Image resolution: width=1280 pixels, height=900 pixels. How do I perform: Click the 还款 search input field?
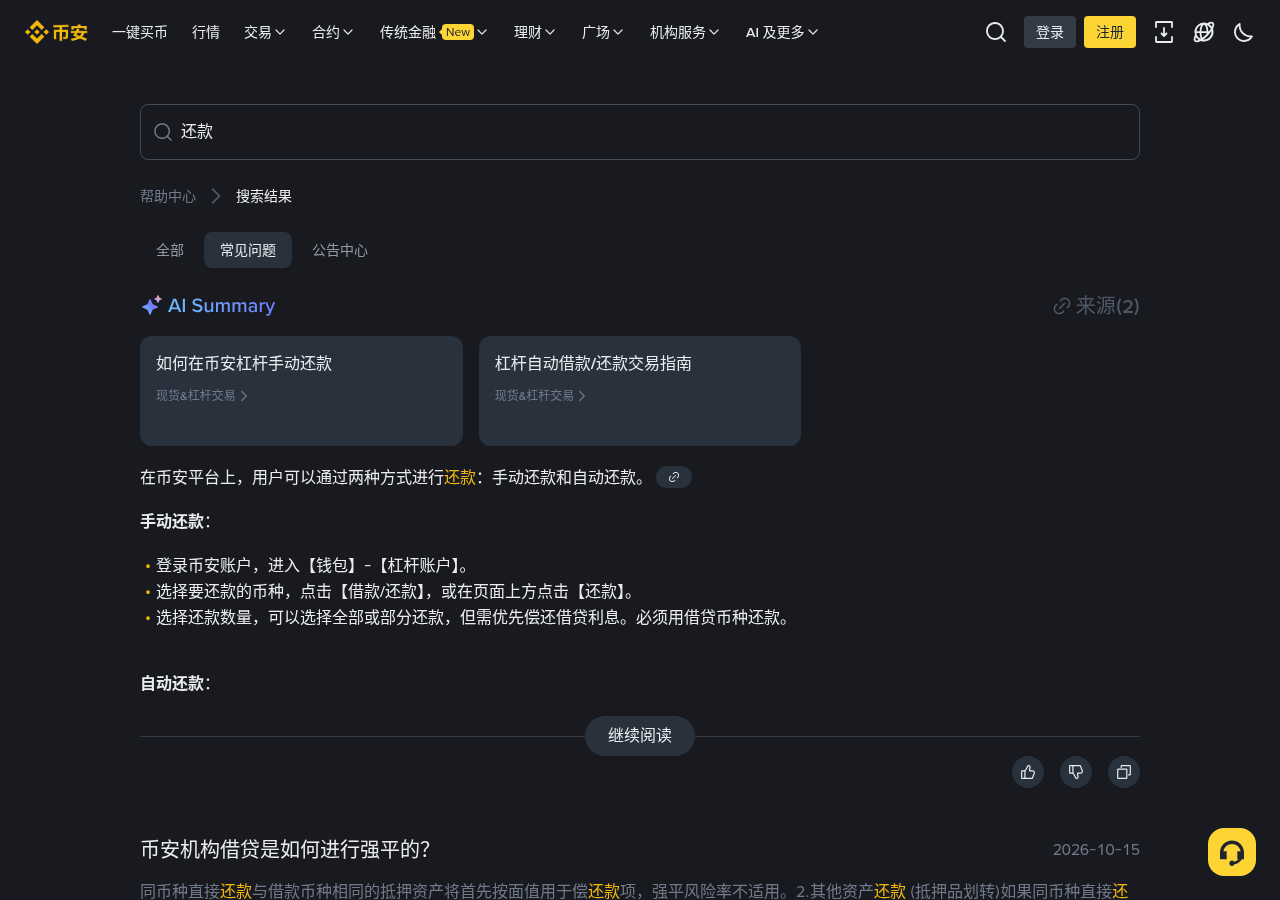(x=640, y=132)
